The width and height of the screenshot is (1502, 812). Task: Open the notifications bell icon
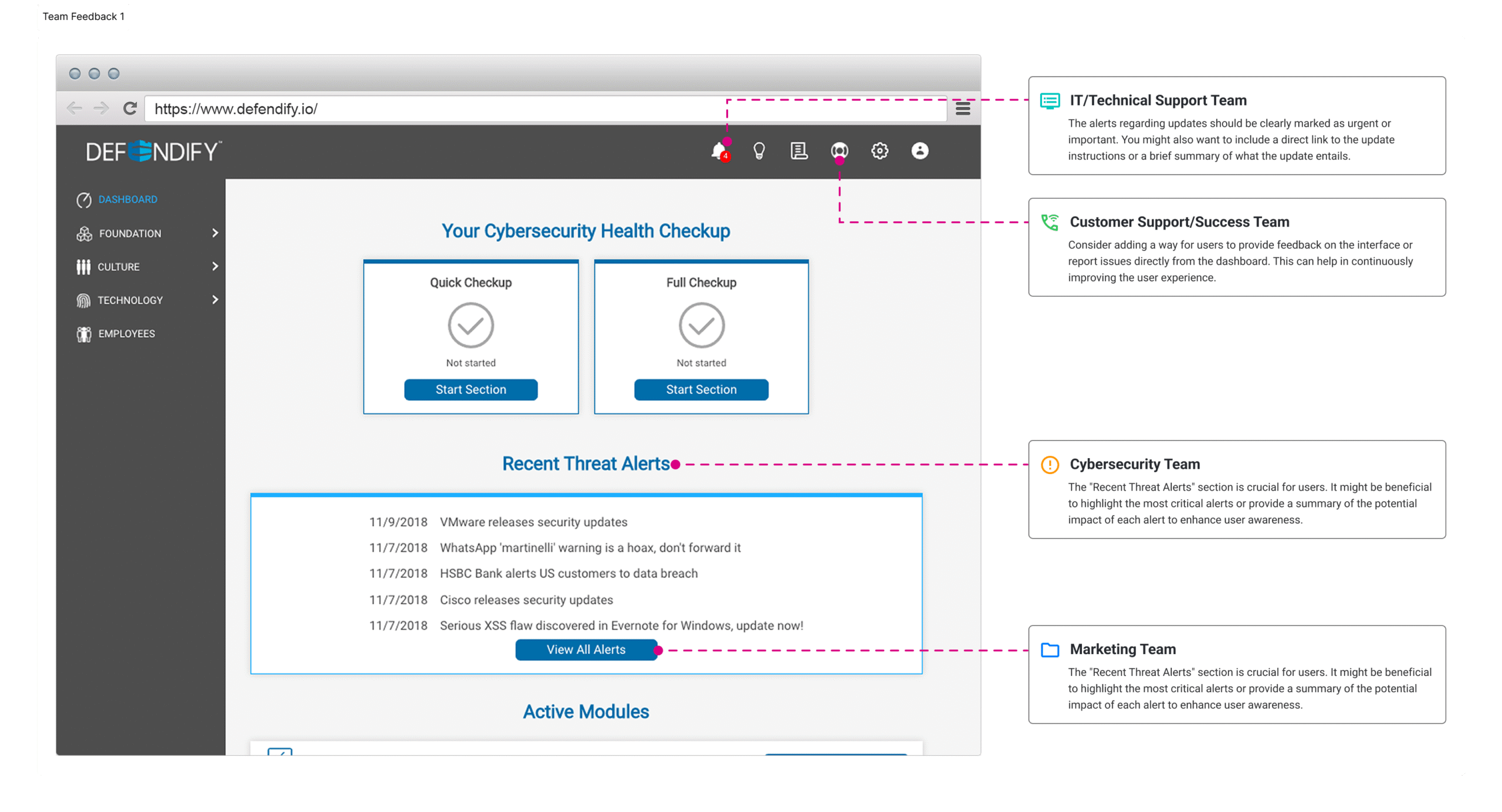719,151
